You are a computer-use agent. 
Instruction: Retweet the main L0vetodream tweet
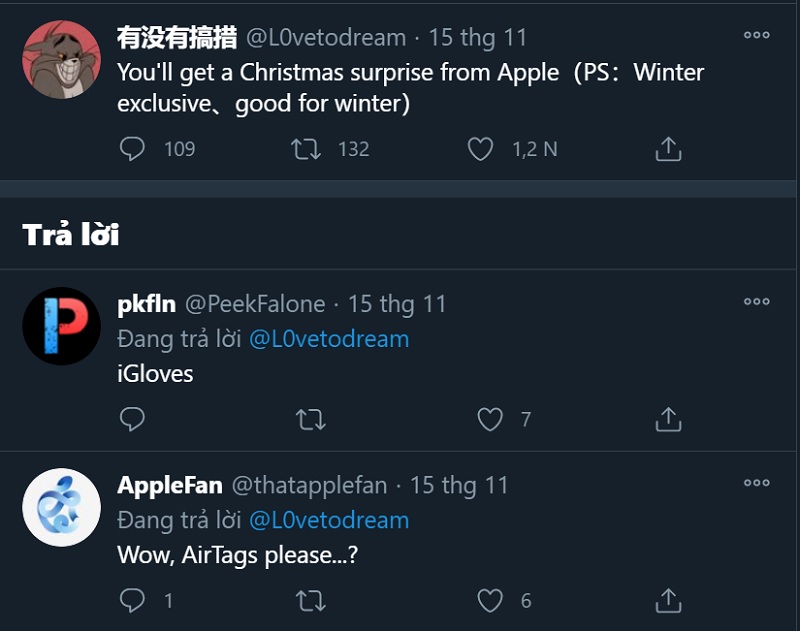point(306,149)
